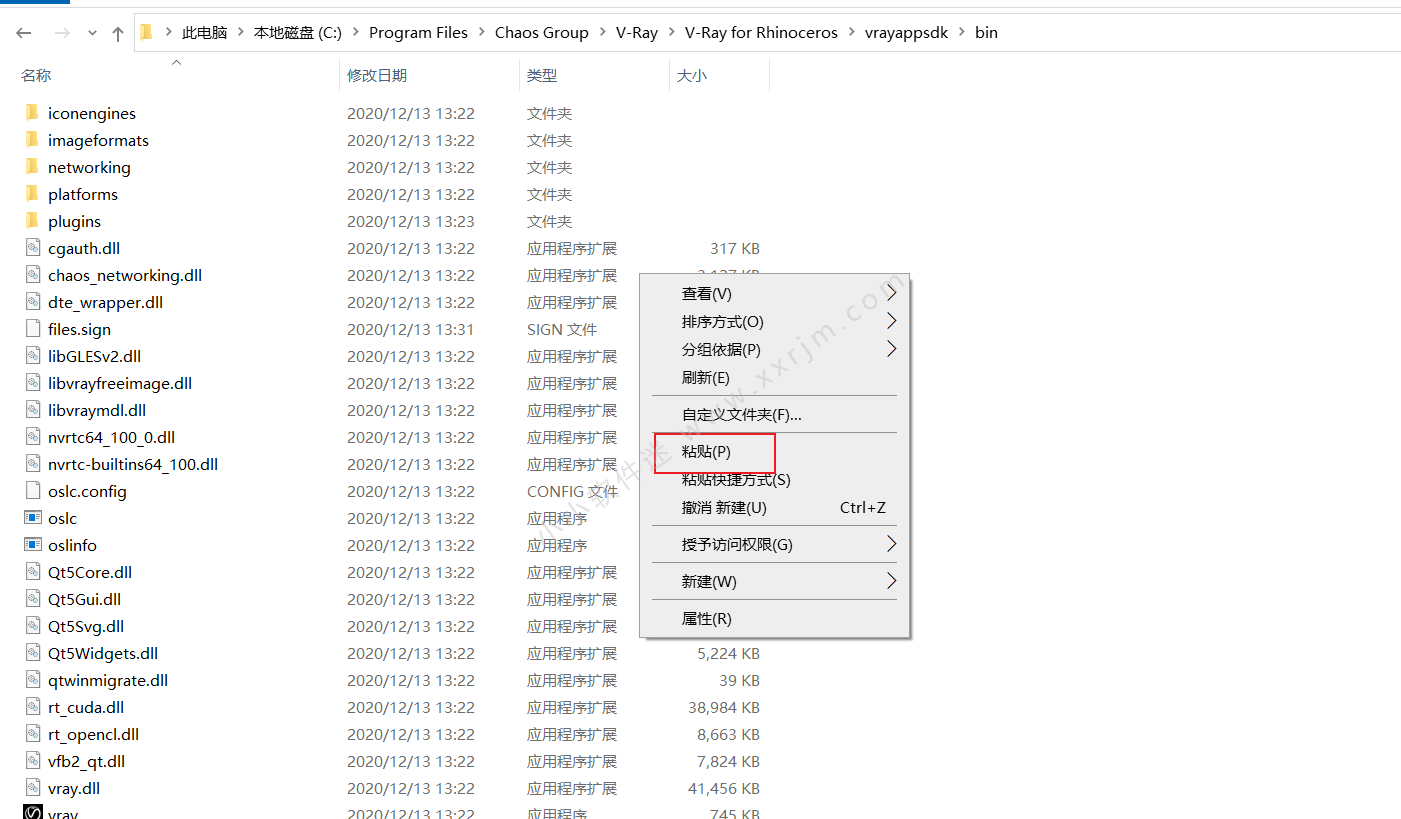
Task: Click the Back navigation arrow
Action: tap(24, 33)
